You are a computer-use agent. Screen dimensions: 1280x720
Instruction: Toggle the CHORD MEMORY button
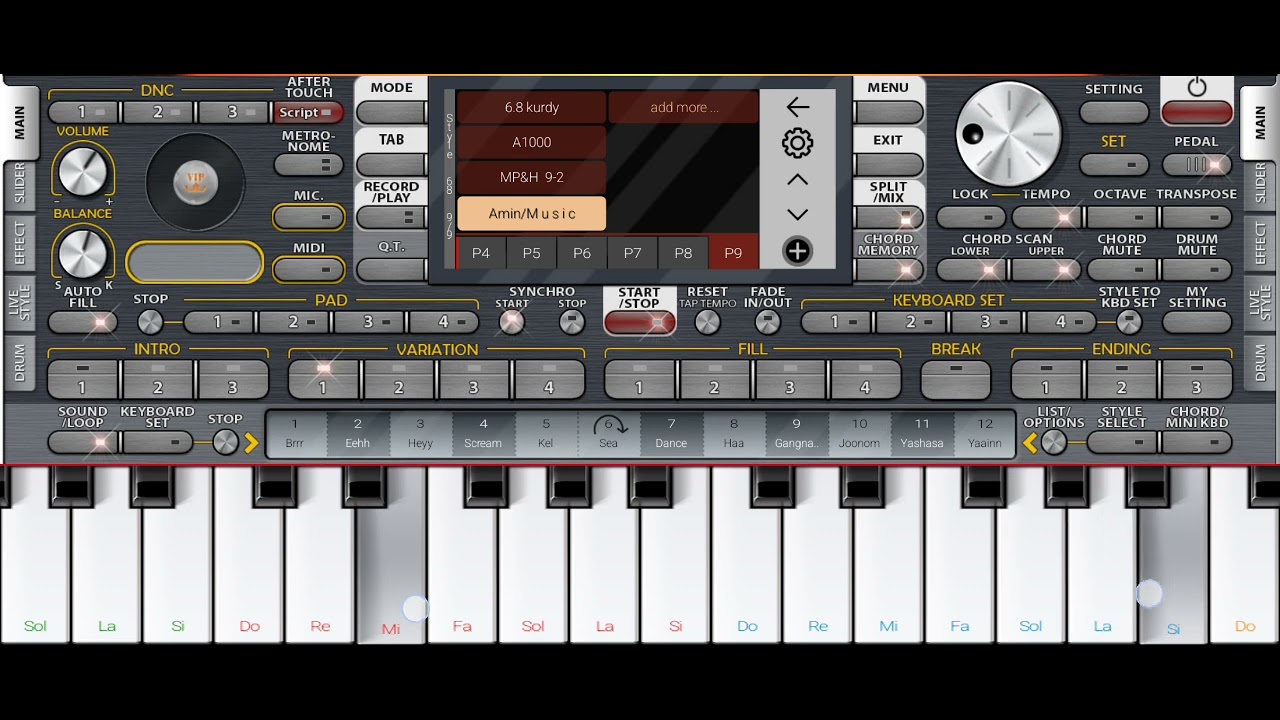(x=888, y=270)
